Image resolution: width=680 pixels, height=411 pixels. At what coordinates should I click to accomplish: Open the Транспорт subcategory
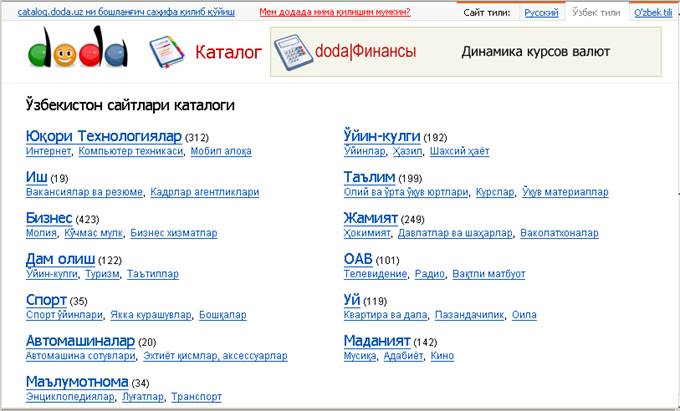[196, 397]
